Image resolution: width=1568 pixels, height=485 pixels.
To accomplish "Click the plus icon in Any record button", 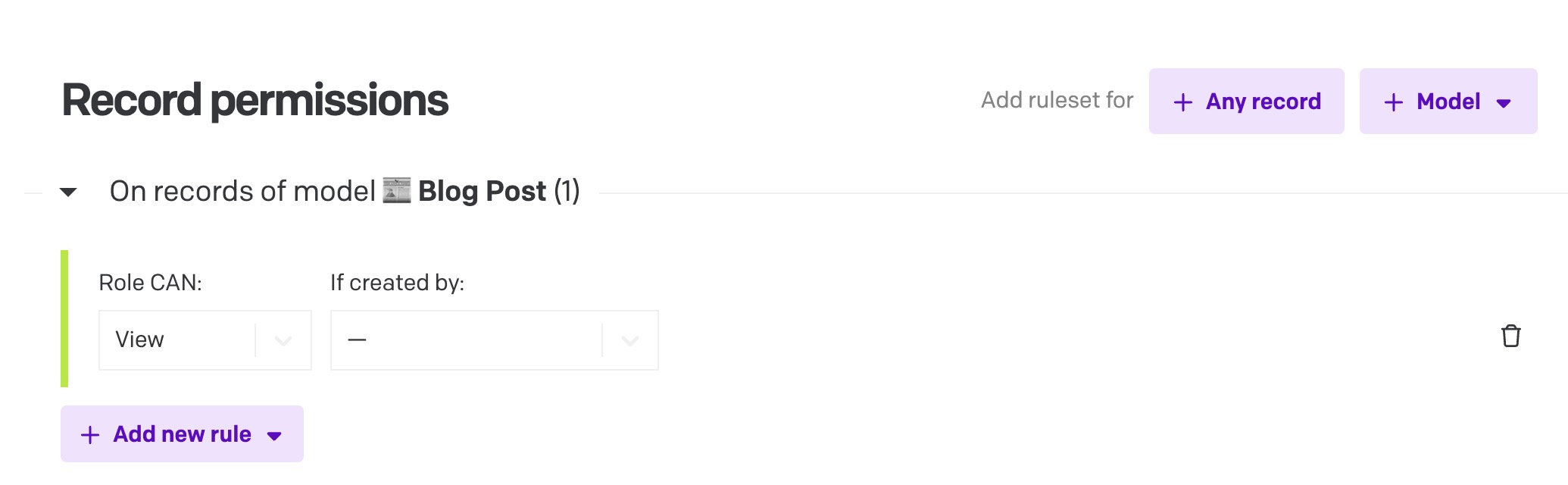I will 1184,101.
